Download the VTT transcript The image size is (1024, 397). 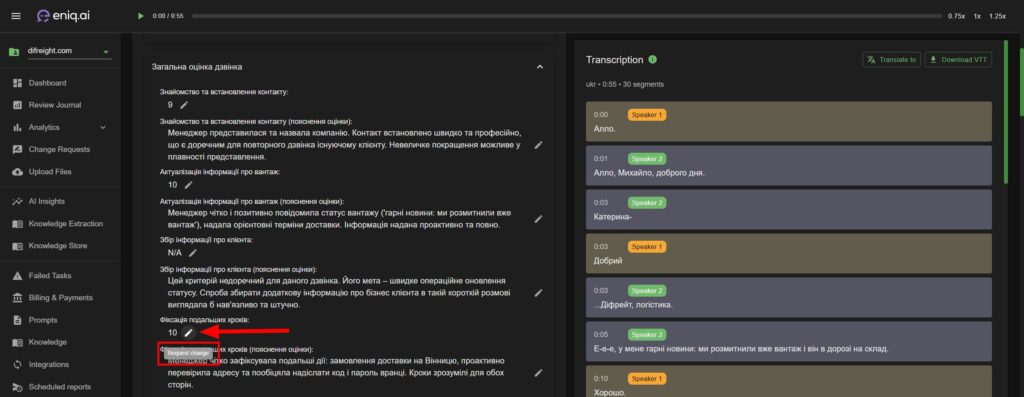point(959,59)
